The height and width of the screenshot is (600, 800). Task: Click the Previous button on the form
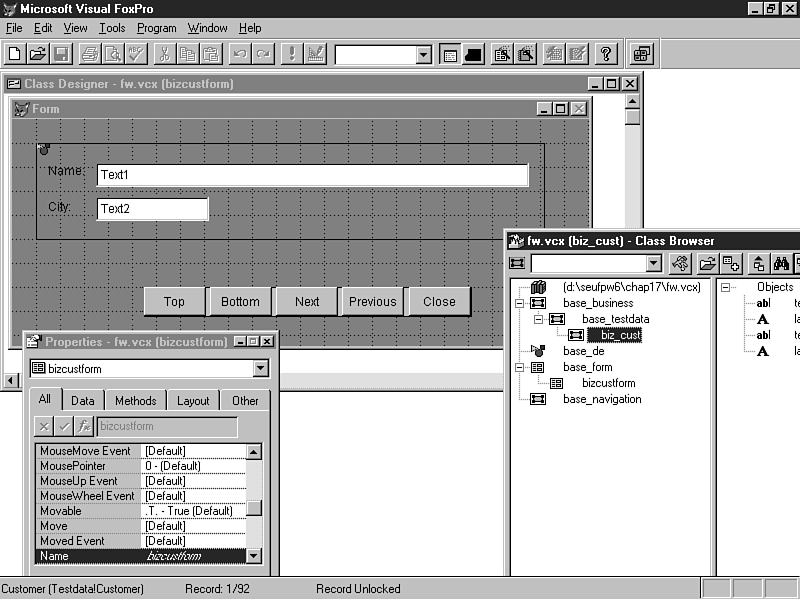(372, 302)
